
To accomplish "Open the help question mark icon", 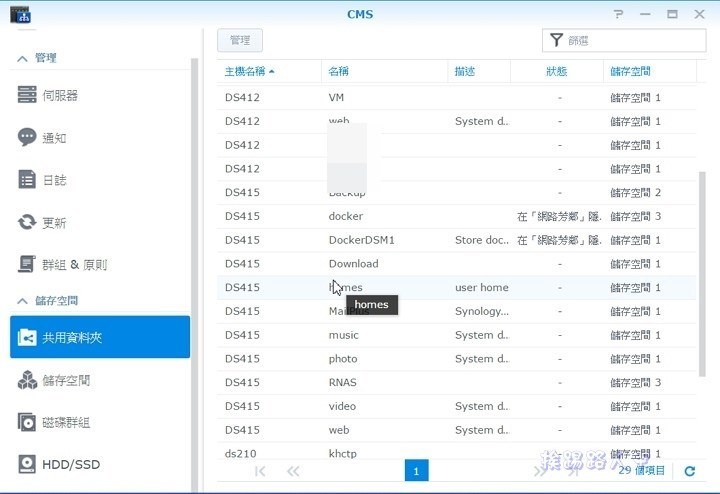I will pyautogui.click(x=619, y=14).
